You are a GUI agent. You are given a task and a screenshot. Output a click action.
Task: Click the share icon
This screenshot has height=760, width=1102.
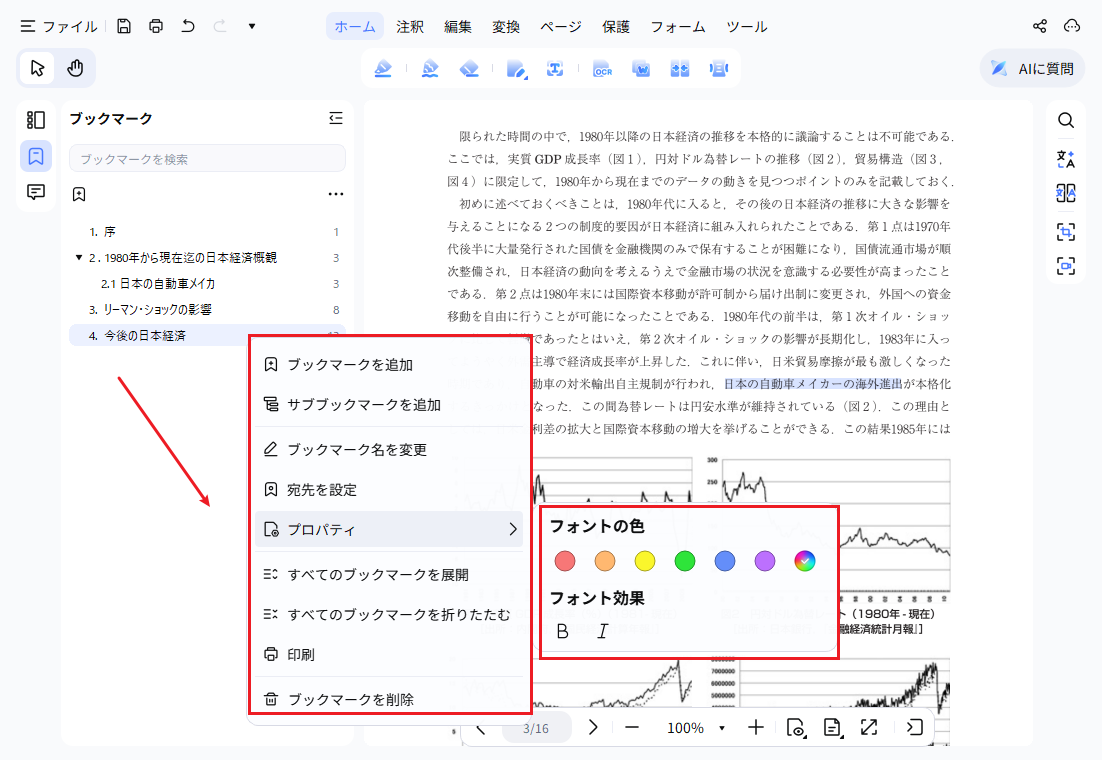tap(1039, 26)
